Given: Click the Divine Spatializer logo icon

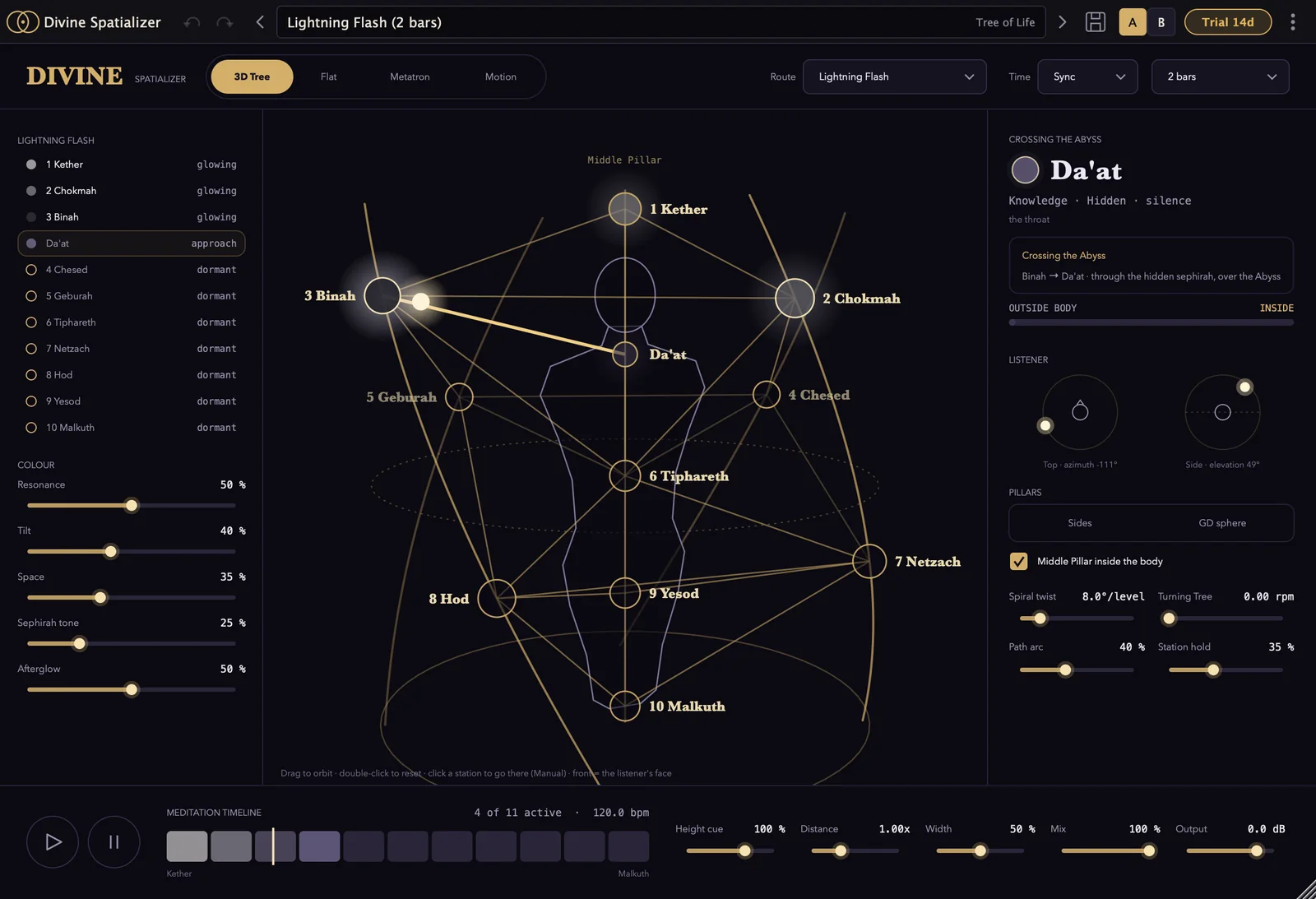Looking at the screenshot, I should coord(22,22).
